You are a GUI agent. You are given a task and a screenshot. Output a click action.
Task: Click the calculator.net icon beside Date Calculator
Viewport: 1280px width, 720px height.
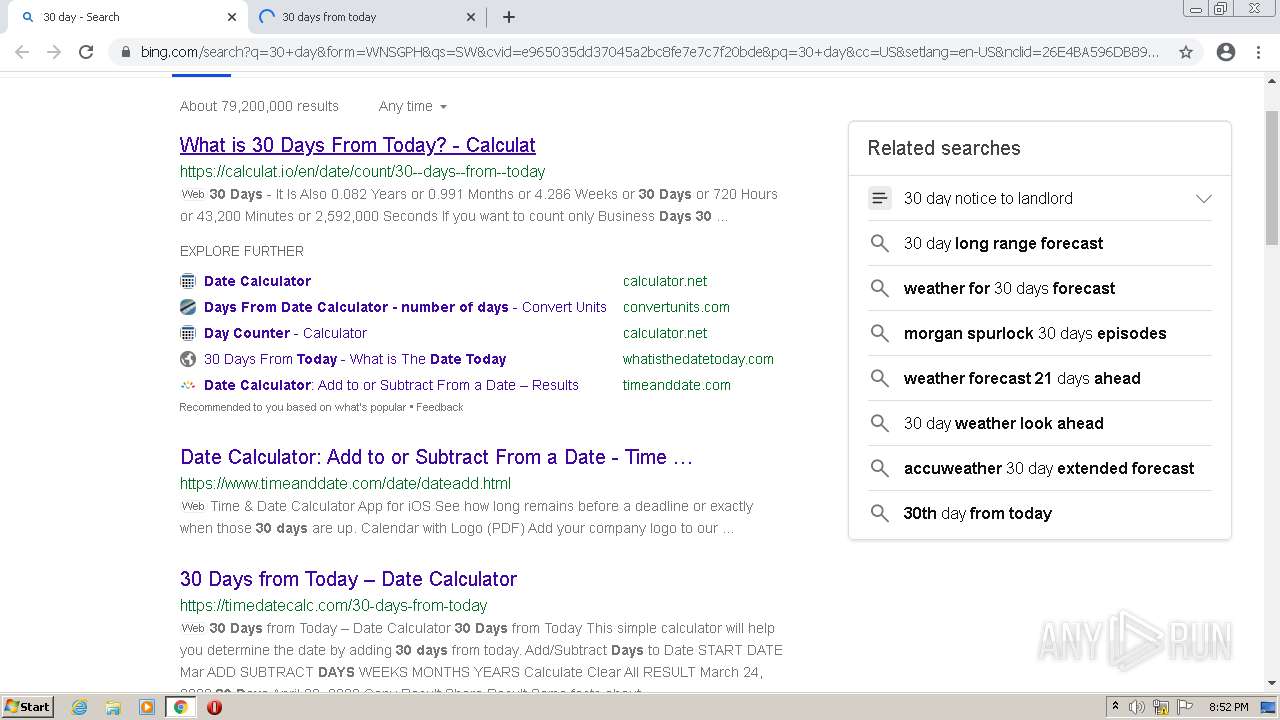tap(188, 281)
